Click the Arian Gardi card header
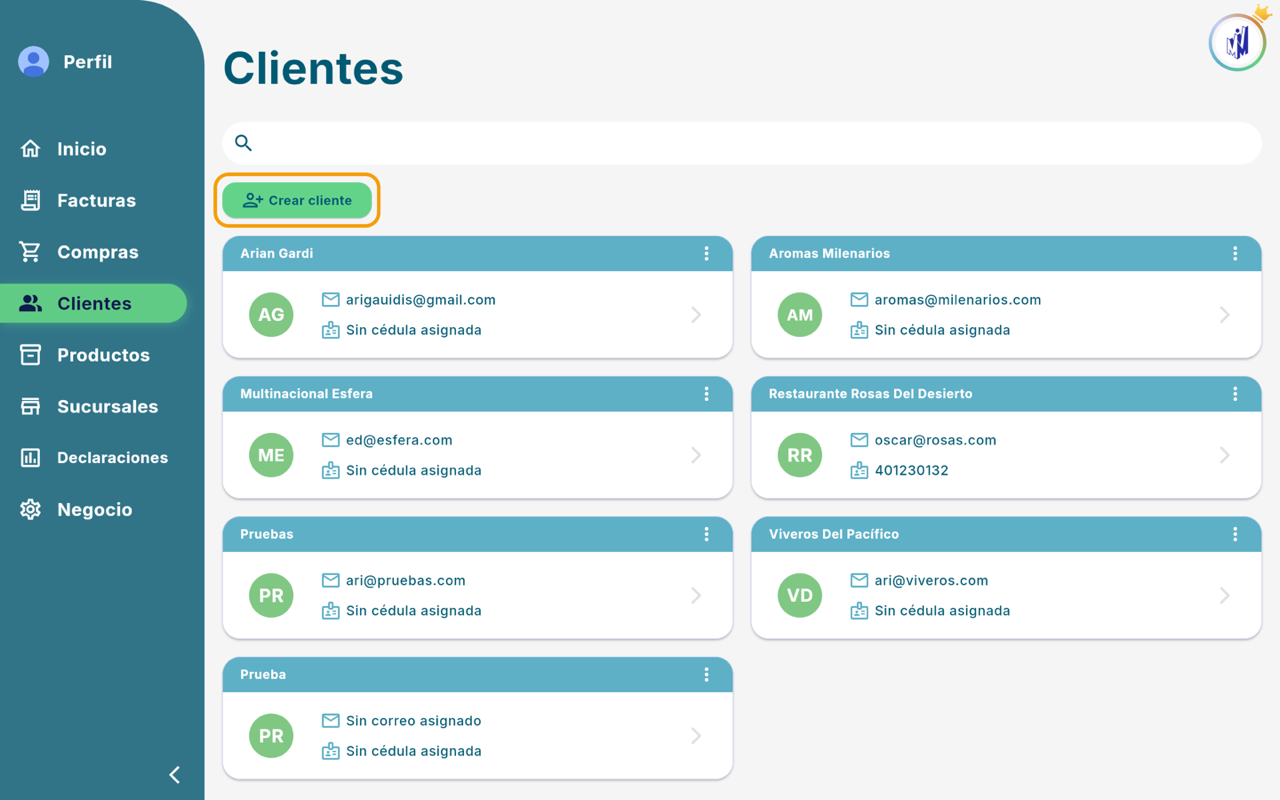This screenshot has width=1280, height=800. tap(477, 254)
